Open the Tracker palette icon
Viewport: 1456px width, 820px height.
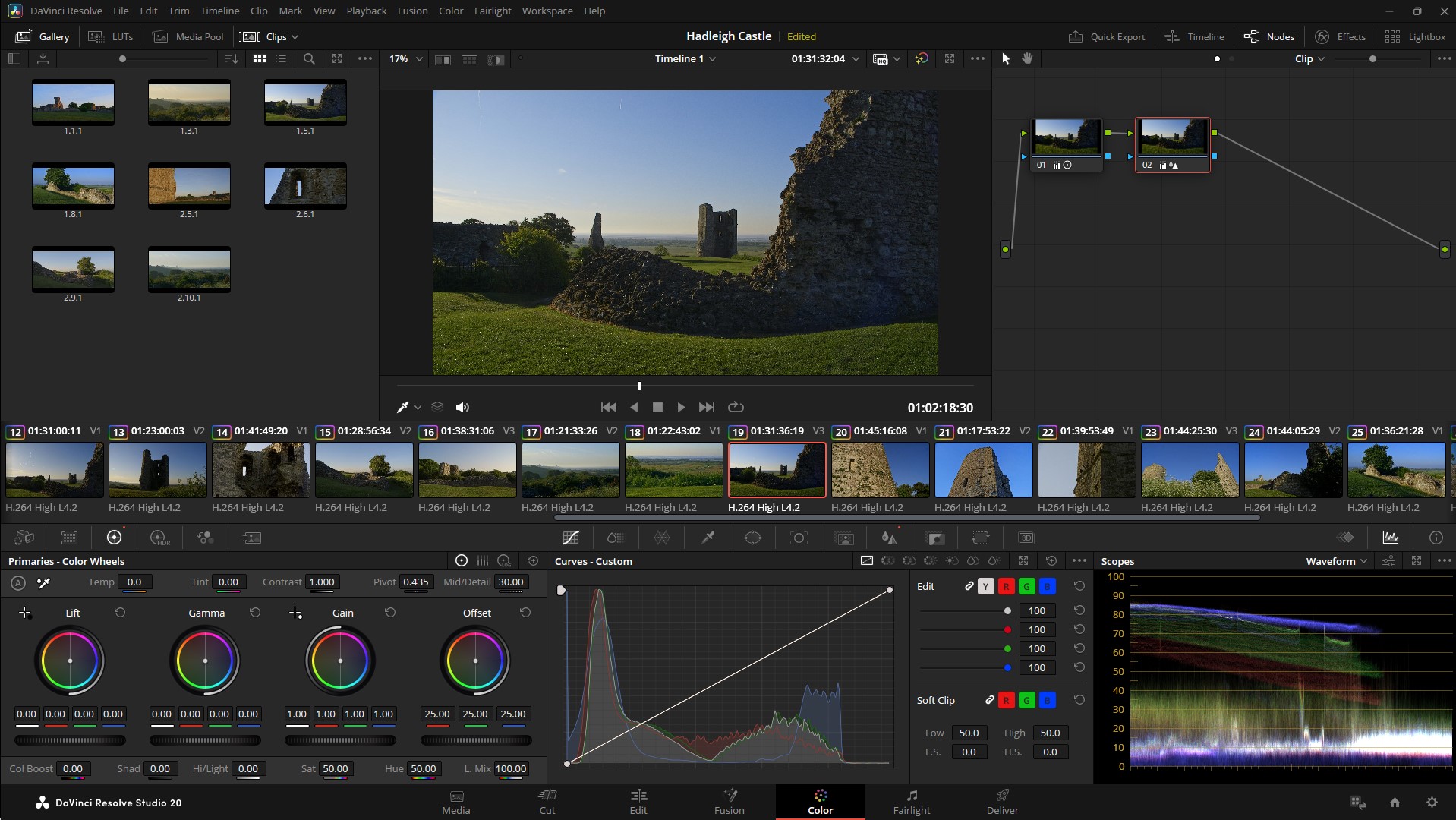[799, 538]
